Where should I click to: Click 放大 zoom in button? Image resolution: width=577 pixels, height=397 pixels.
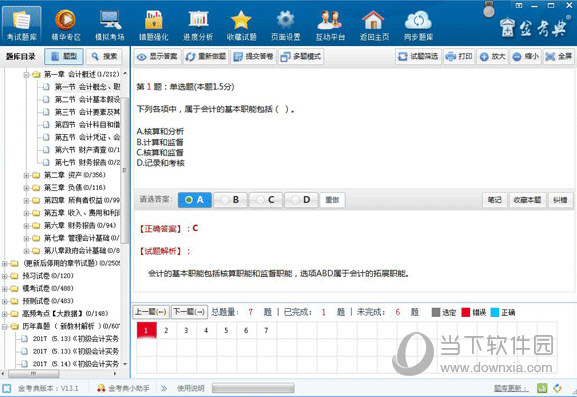(493, 57)
